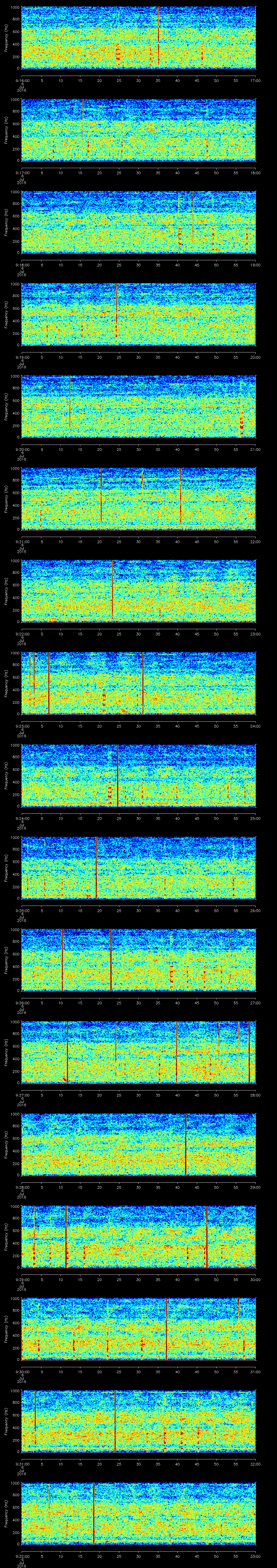Click the 33:00 end time label
This screenshot has width=277, height=1568.
pos(256,1556)
